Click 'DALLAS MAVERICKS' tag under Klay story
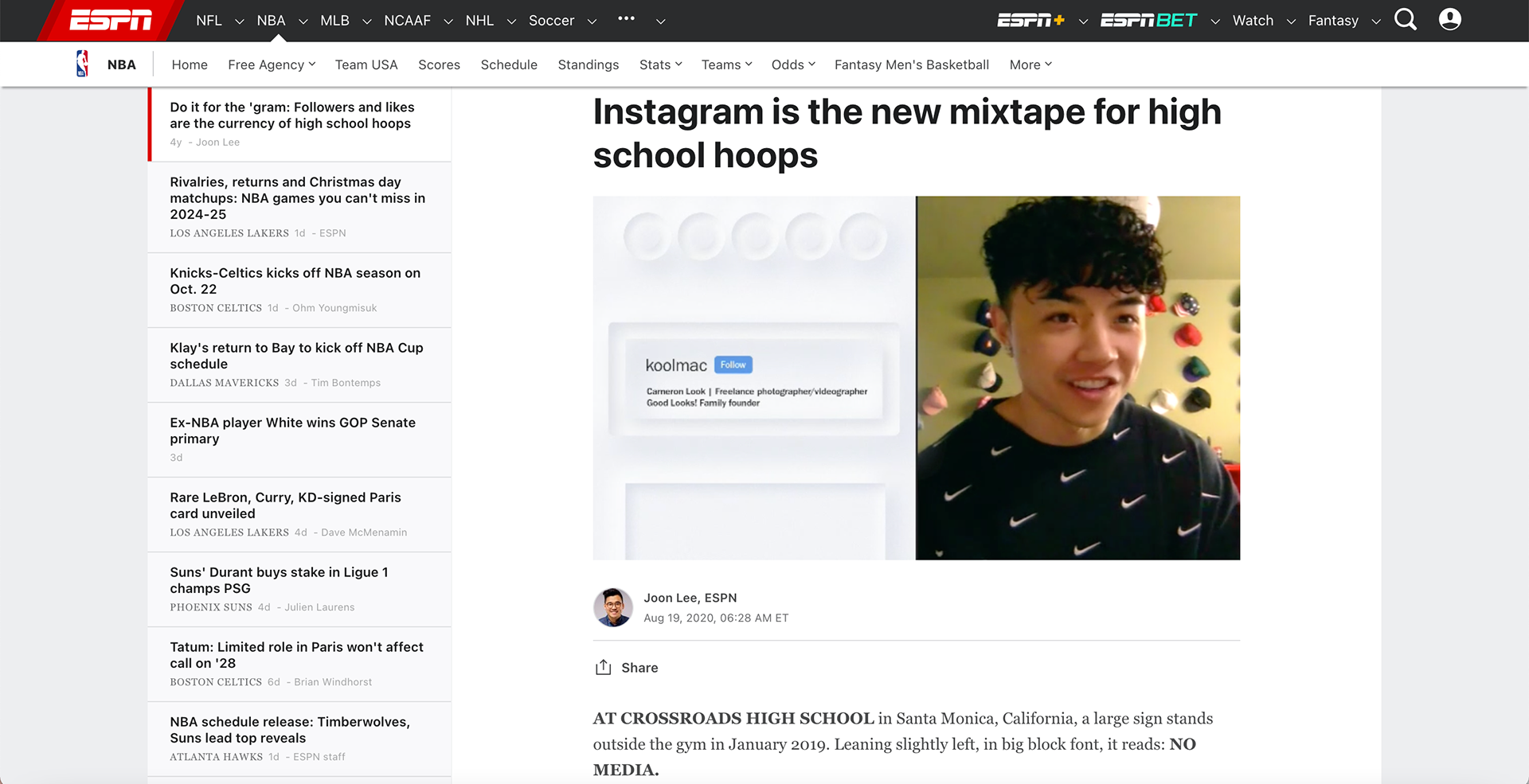 tap(225, 383)
